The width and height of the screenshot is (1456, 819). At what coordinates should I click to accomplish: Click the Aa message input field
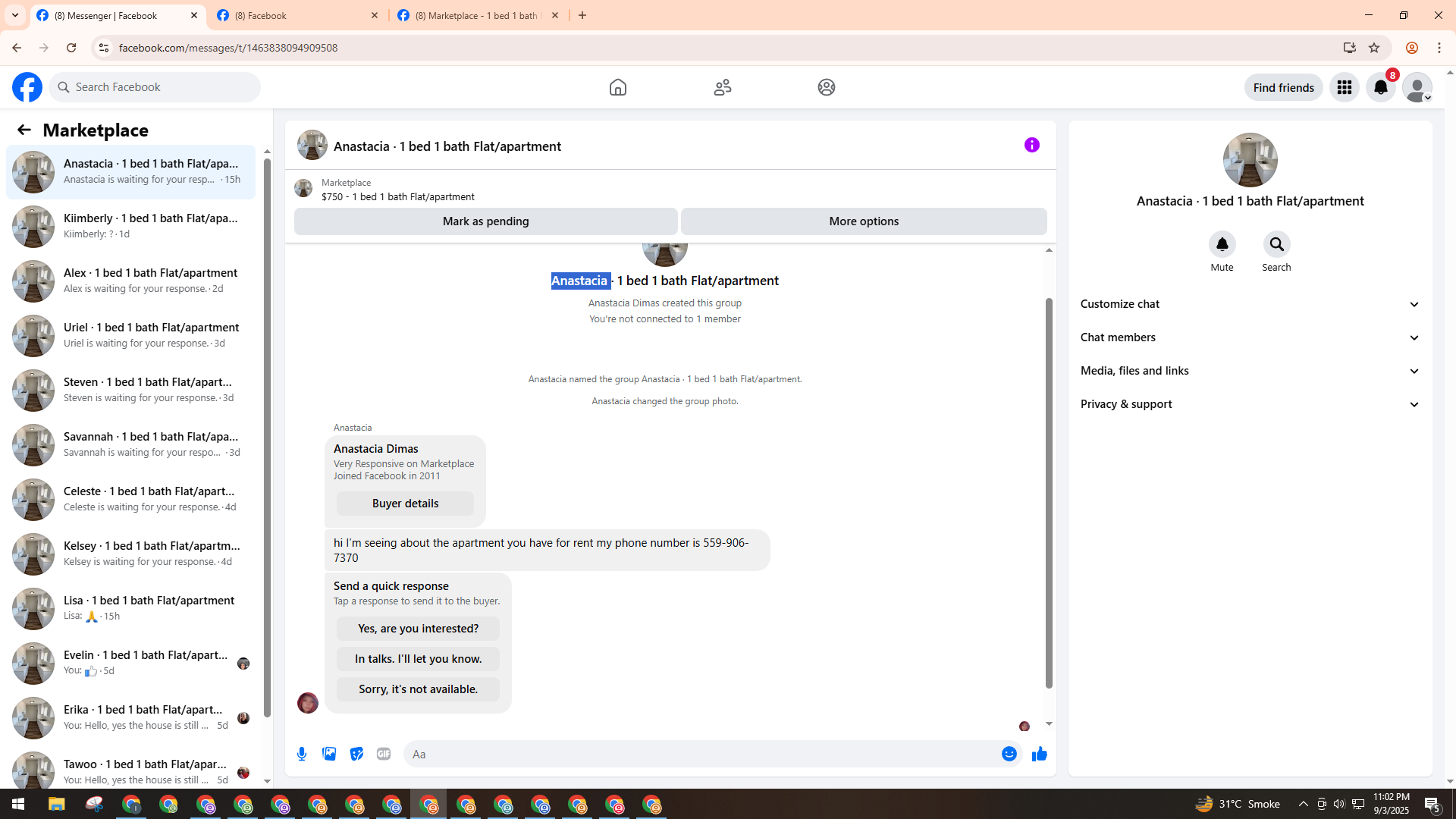coord(701,754)
